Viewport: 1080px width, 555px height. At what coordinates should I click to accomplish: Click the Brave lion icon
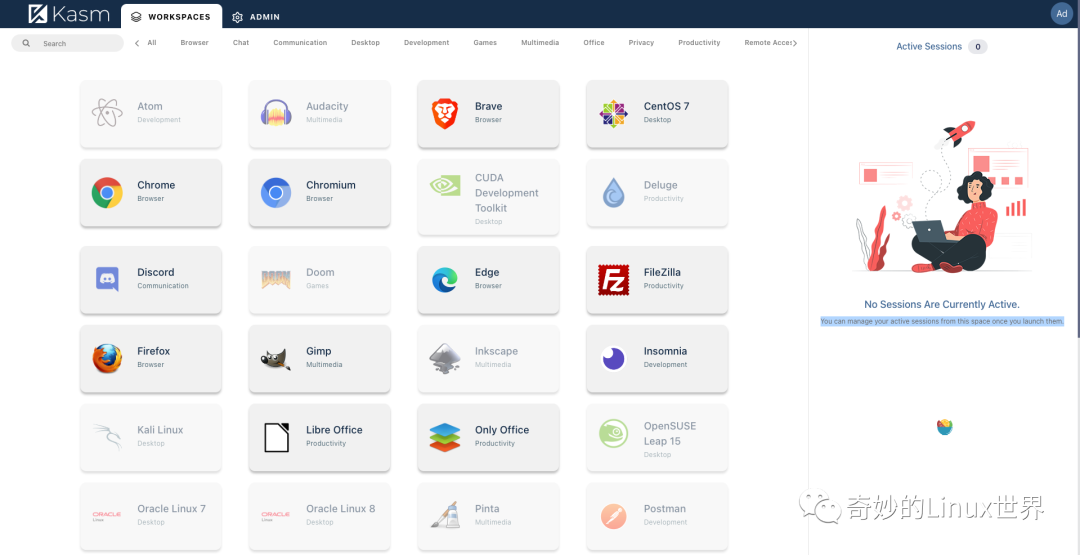[445, 113]
